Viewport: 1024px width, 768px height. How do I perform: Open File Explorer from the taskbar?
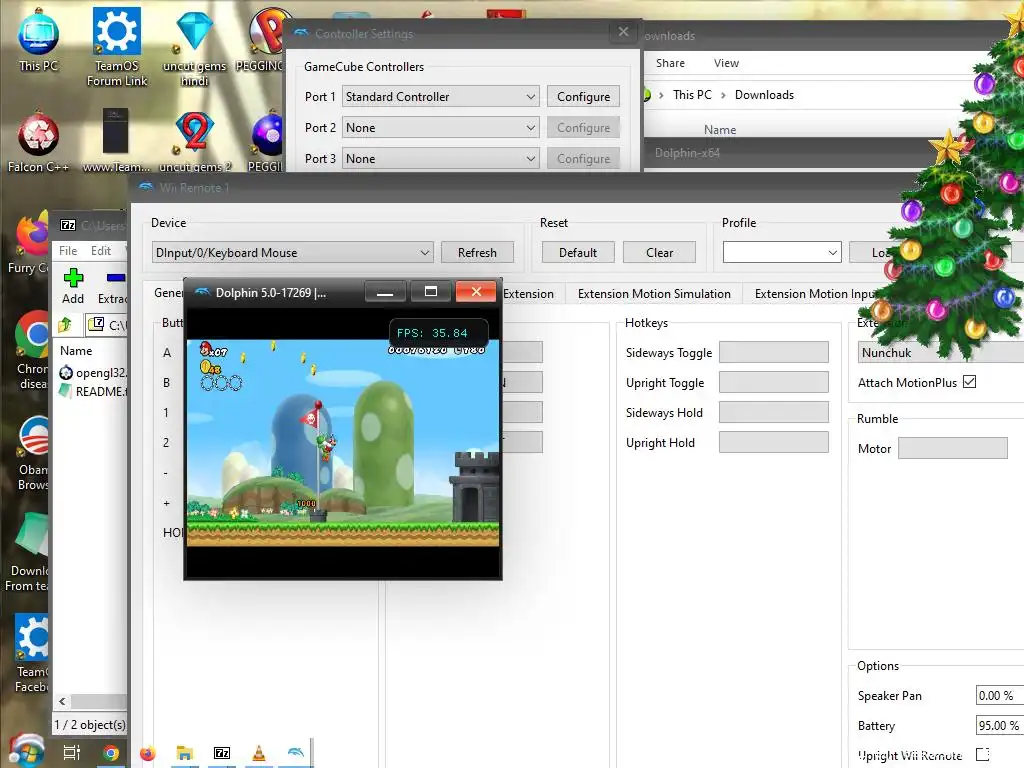(185, 754)
